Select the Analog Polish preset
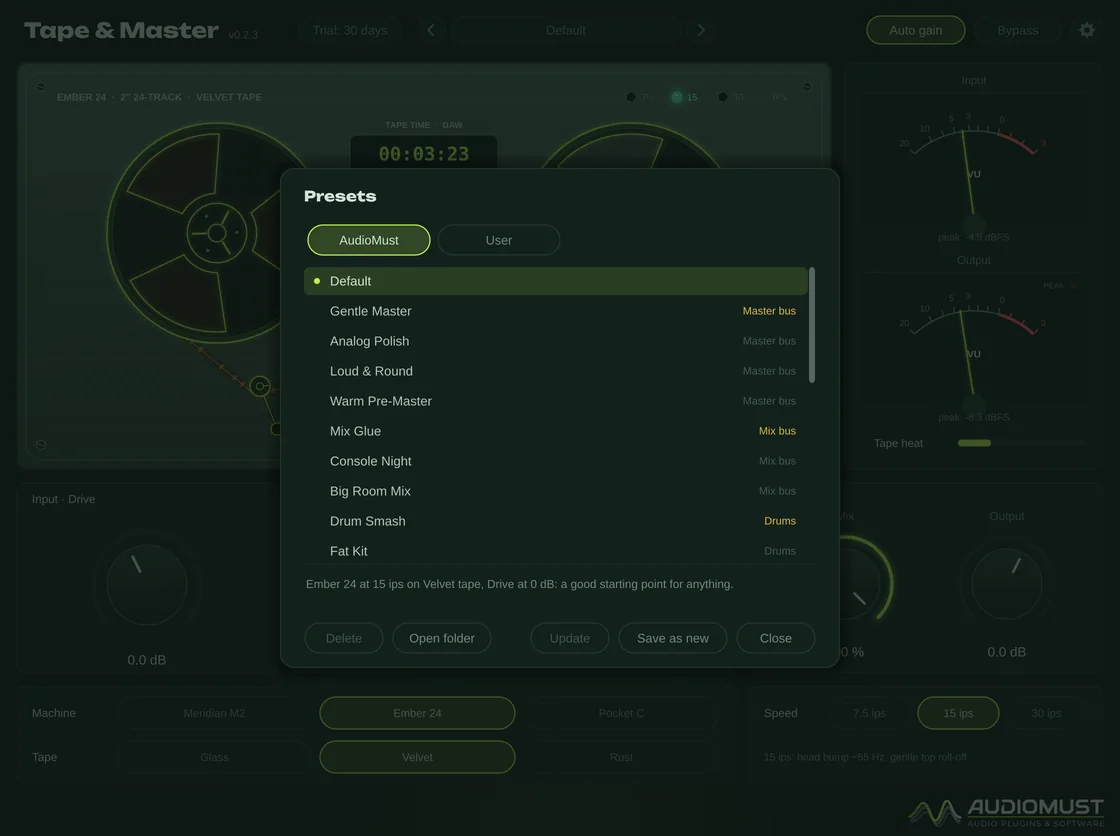This screenshot has width=1120, height=836. click(556, 341)
